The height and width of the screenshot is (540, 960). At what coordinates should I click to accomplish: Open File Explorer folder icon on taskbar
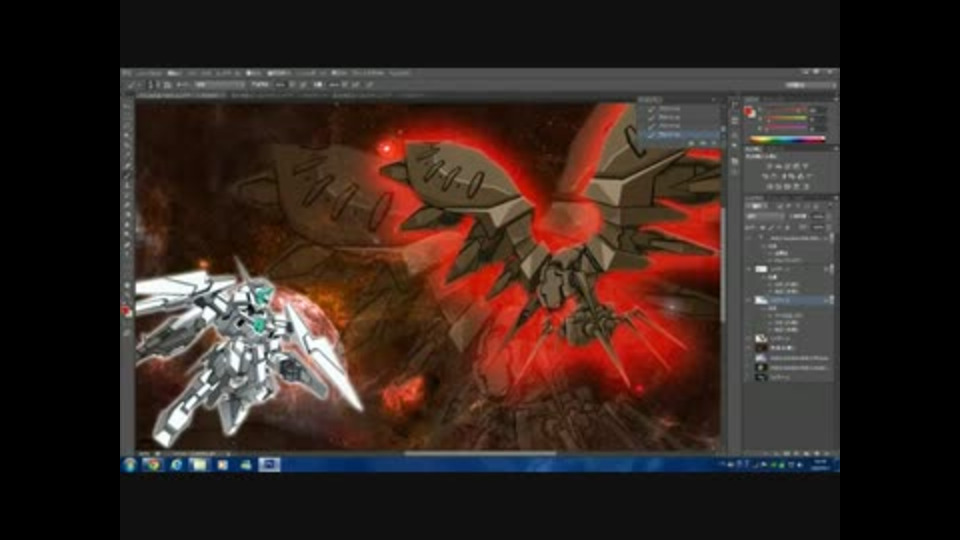coord(199,465)
